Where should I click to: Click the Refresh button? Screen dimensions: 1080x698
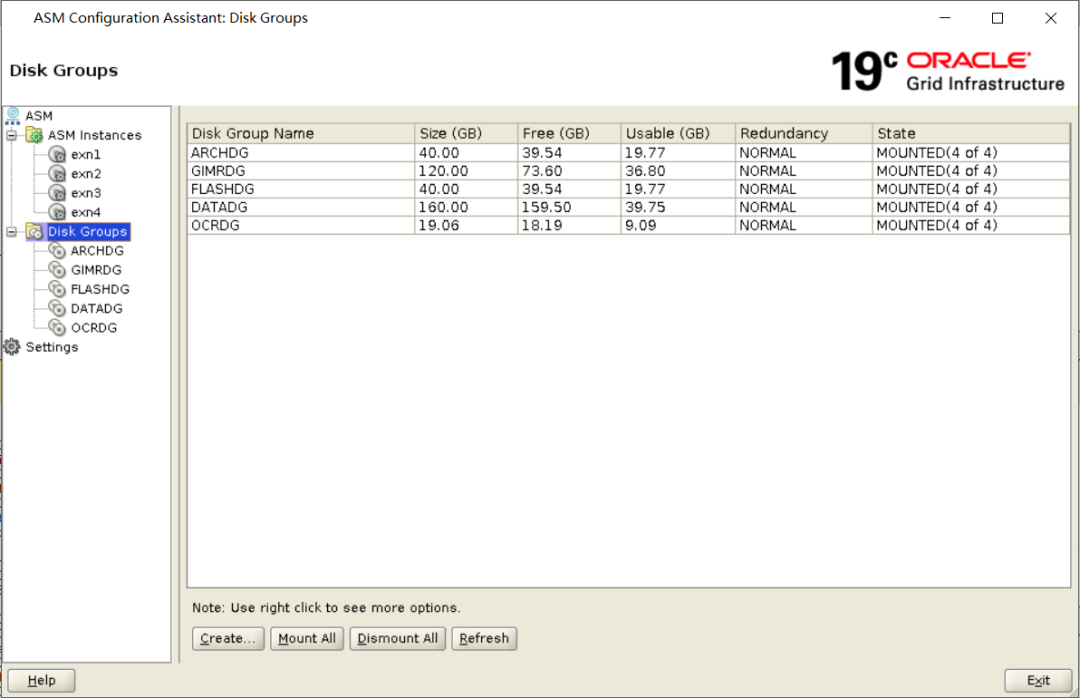pyautogui.click(x=484, y=639)
